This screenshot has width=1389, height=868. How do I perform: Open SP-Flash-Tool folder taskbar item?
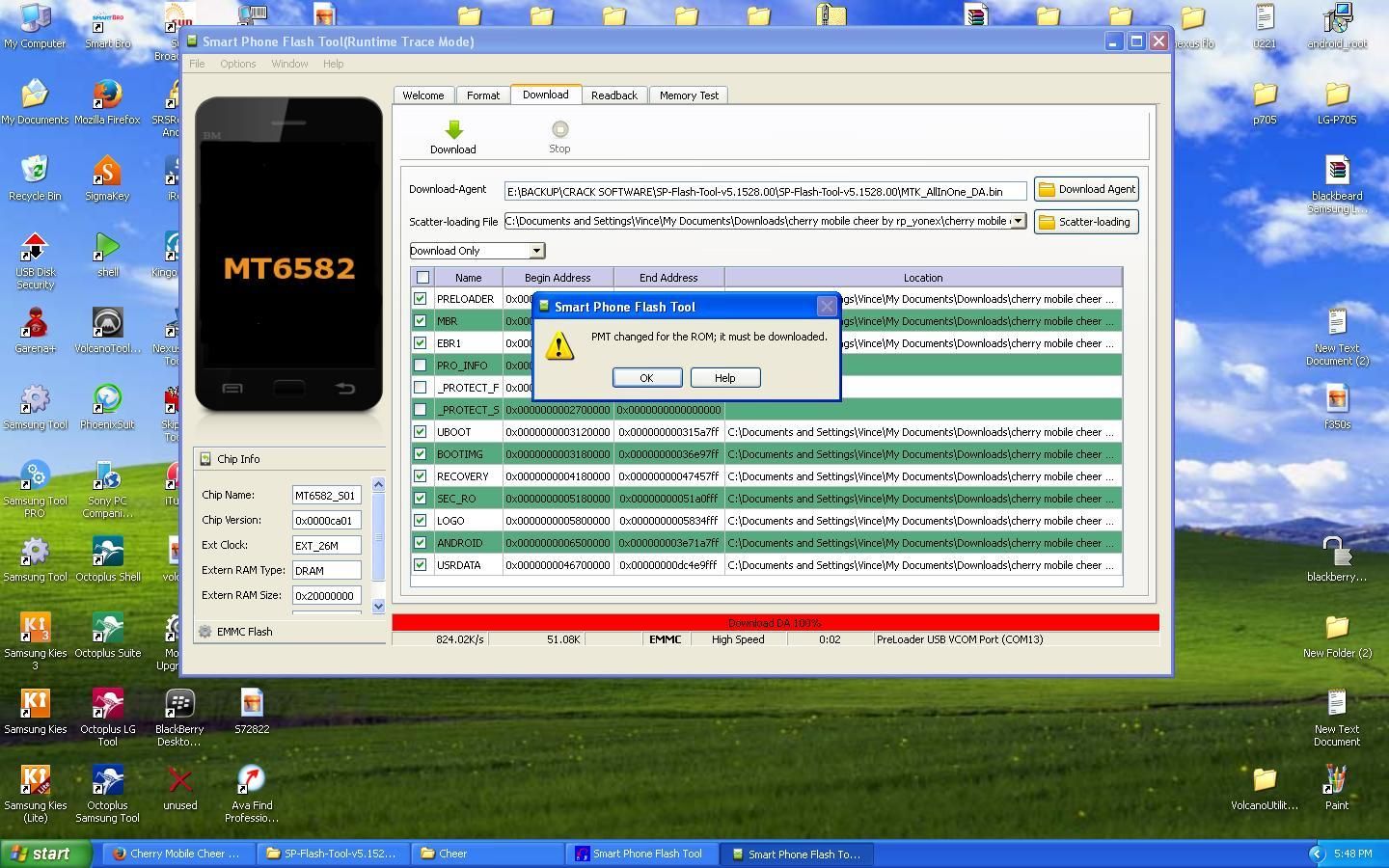point(335,854)
